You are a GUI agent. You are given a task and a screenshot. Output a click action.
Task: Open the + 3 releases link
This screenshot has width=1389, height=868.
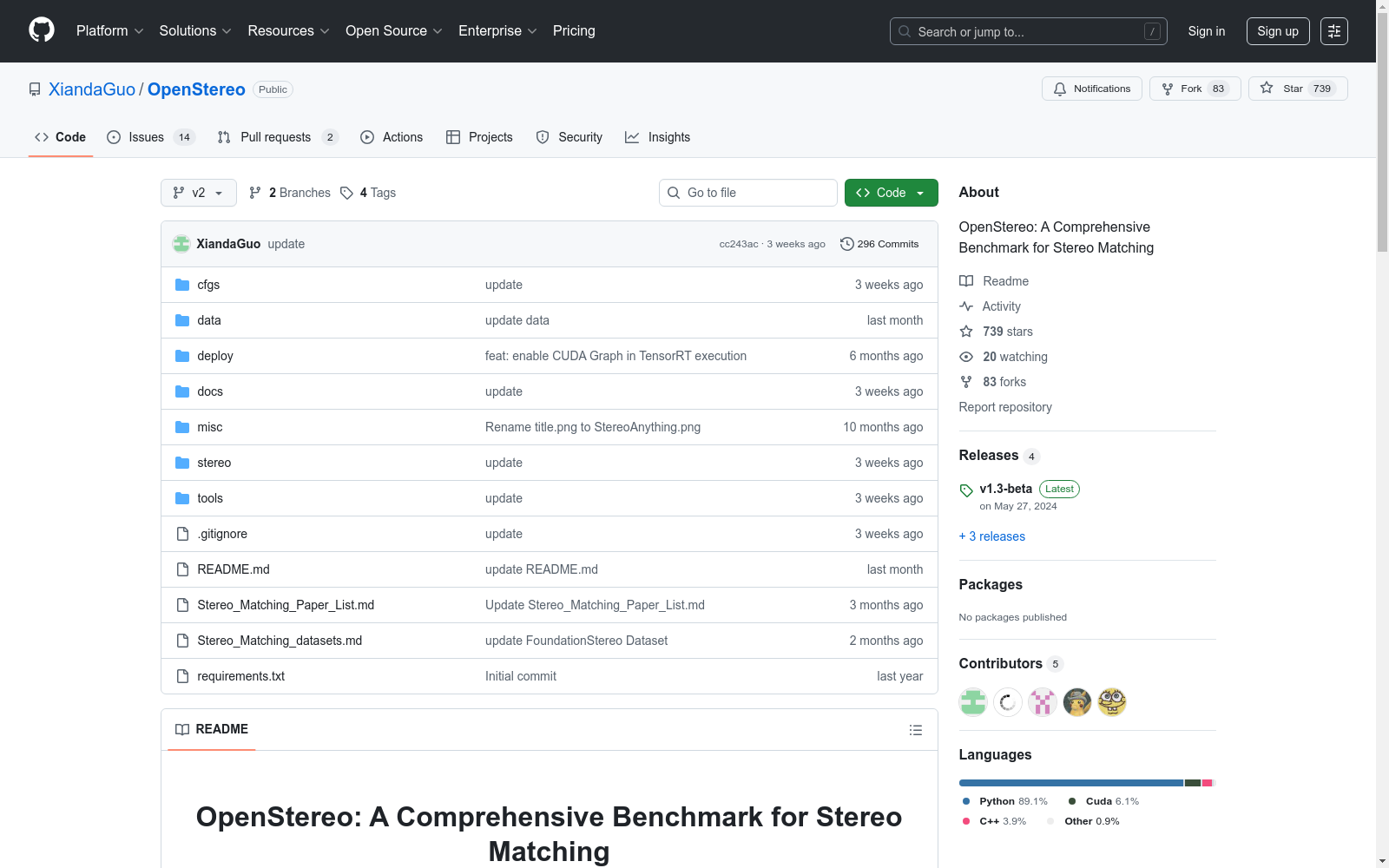click(992, 536)
